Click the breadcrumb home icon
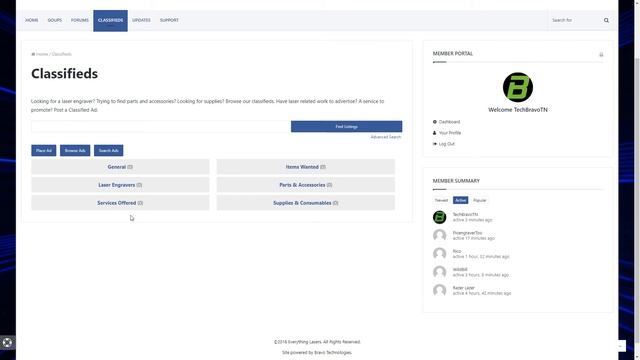The height and width of the screenshot is (360, 640). [x=33, y=54]
